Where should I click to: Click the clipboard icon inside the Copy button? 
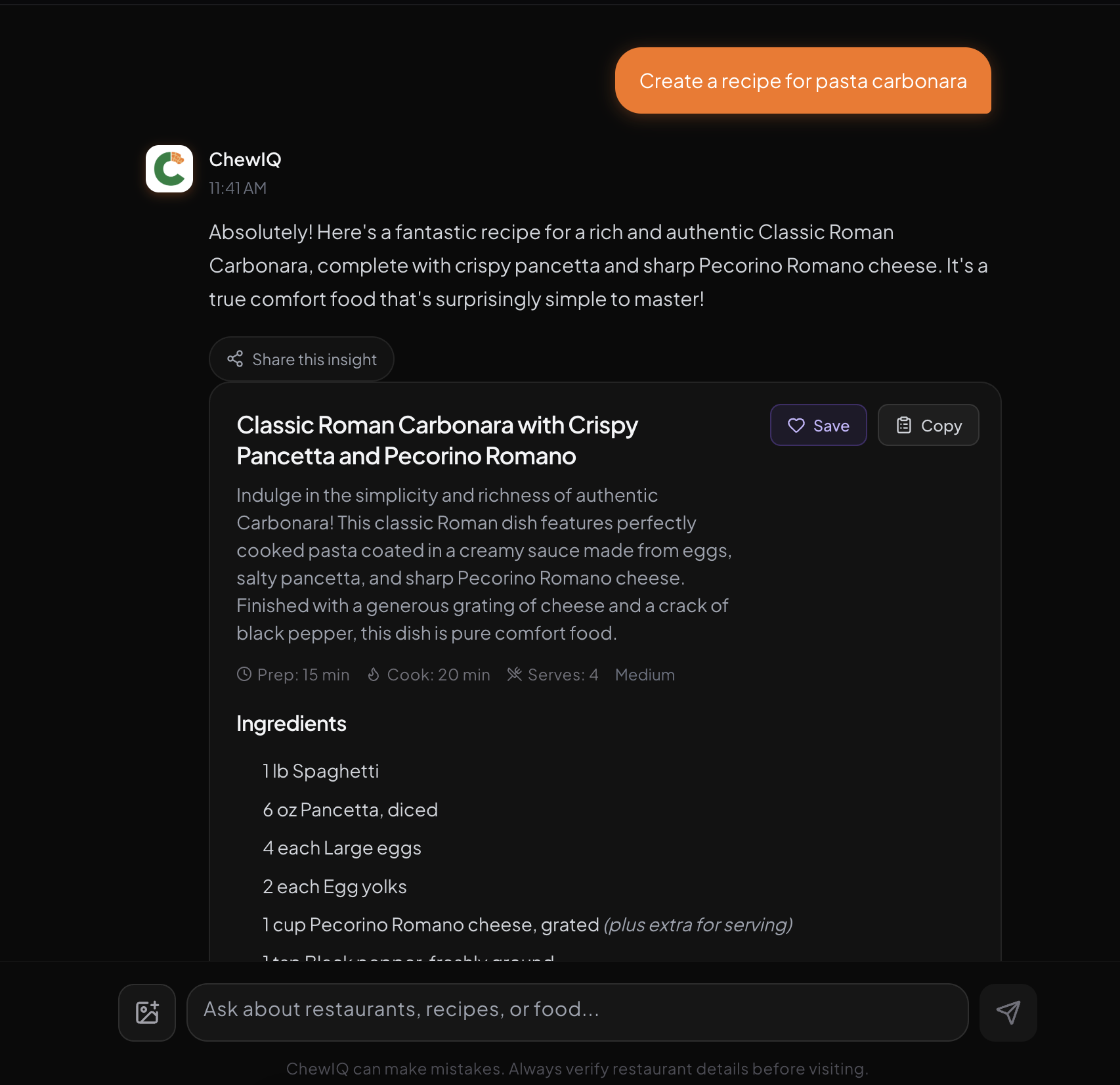(905, 425)
